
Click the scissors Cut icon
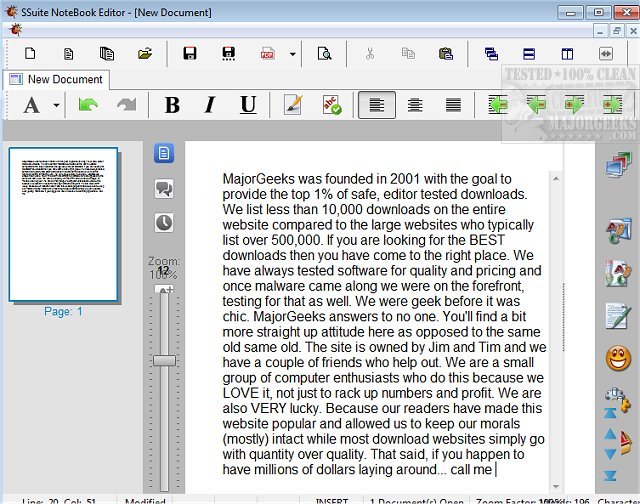(370, 53)
